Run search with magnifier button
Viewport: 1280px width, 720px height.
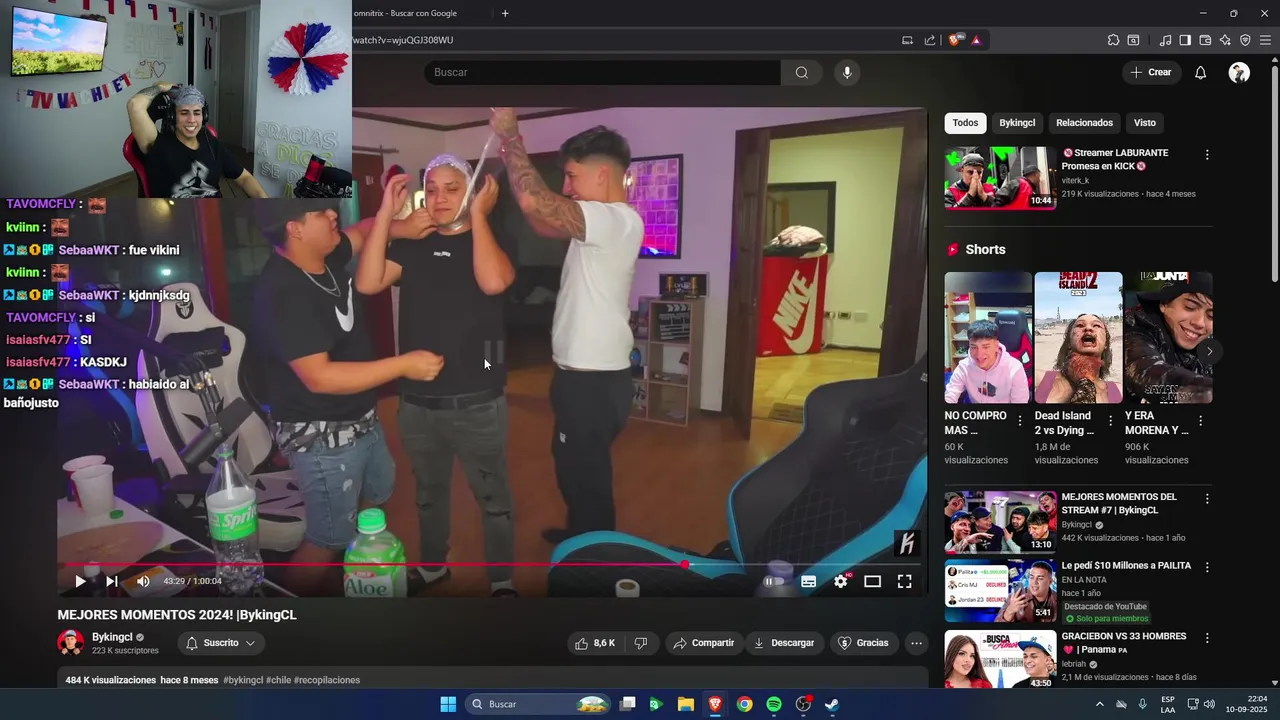802,72
